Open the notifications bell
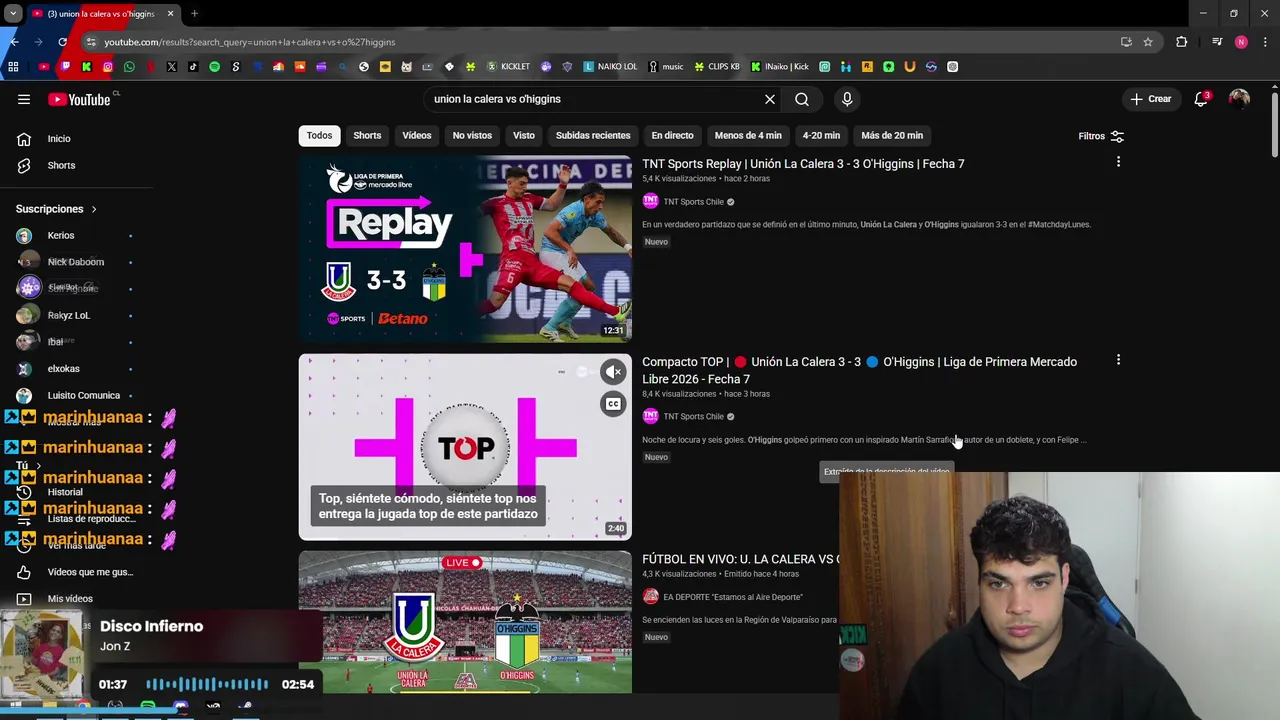This screenshot has height=720, width=1280. click(1201, 99)
